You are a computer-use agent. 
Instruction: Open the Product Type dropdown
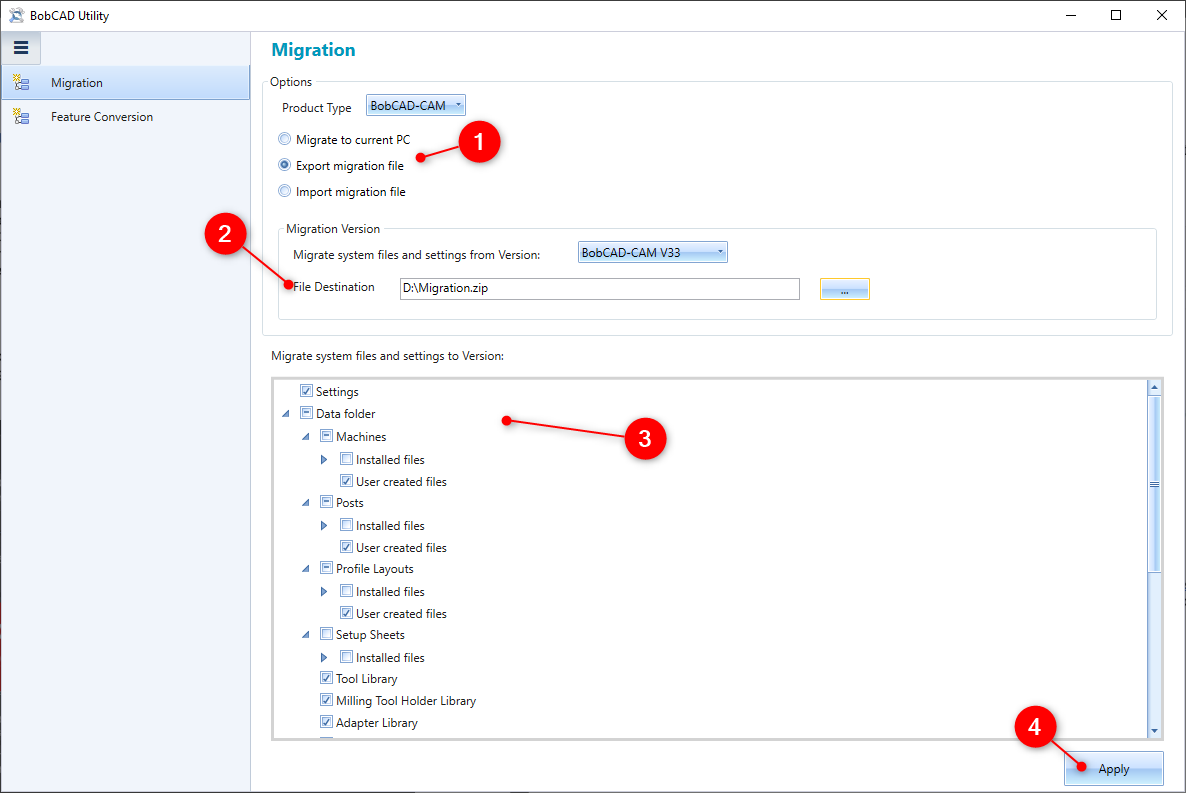416,105
